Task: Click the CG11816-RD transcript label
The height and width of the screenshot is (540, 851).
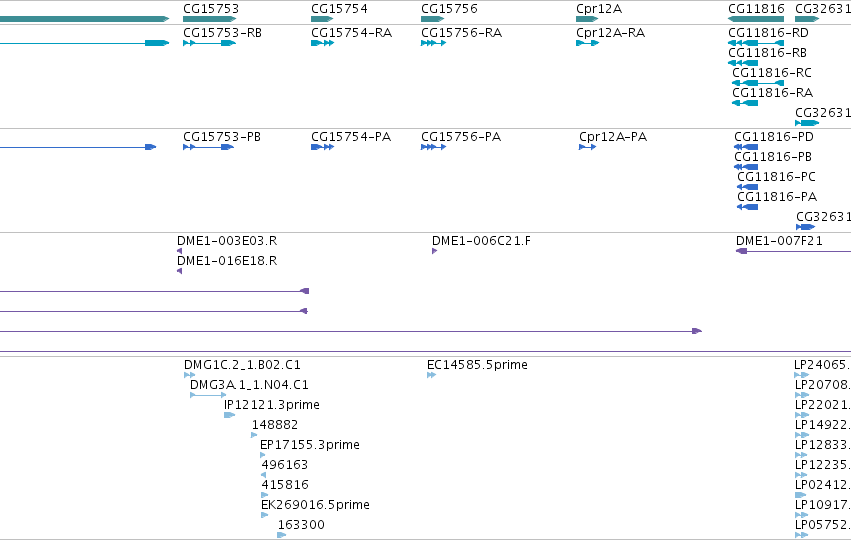Action: [769, 33]
